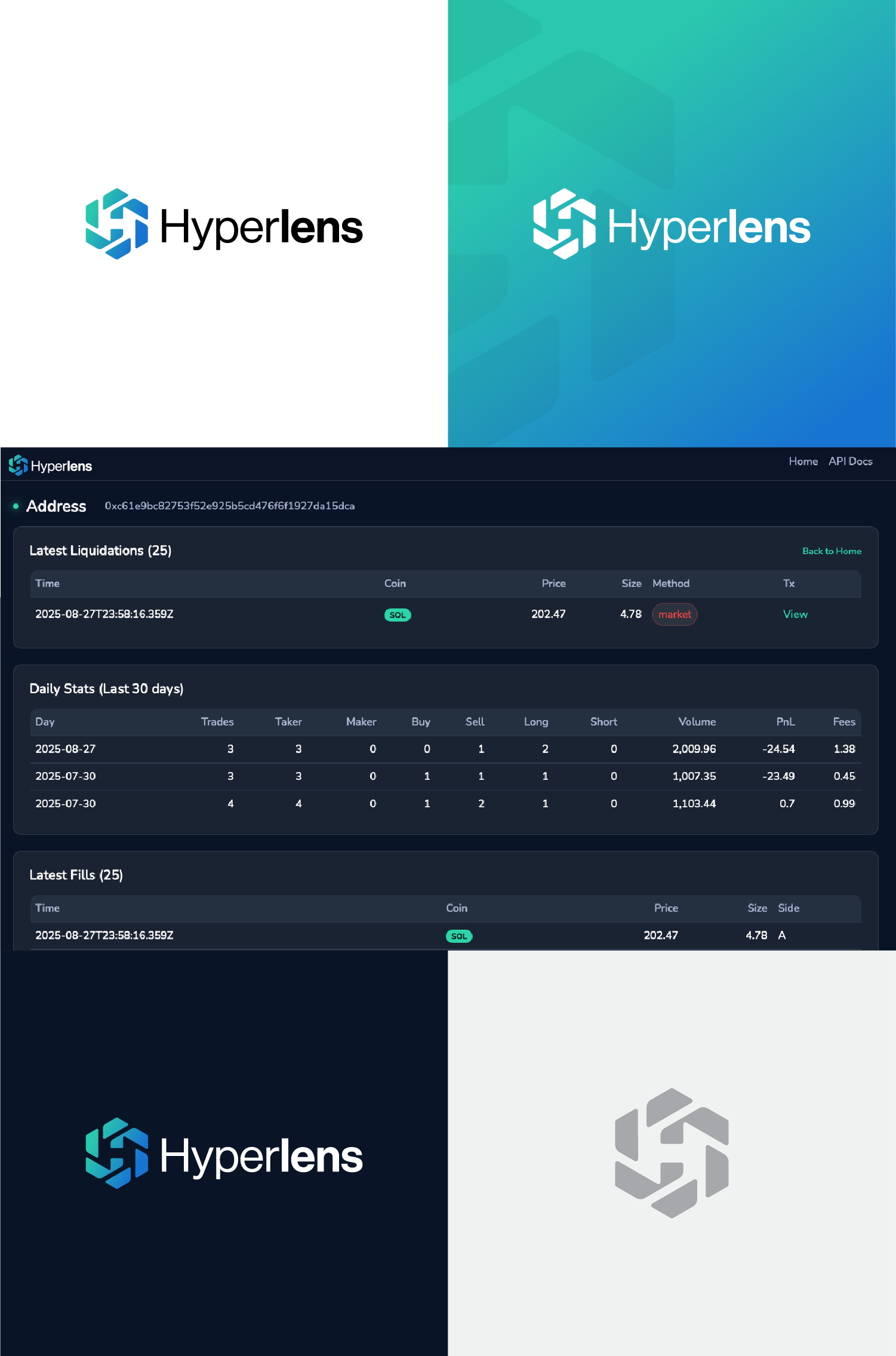Click the Maker column header
Image resolution: width=896 pixels, height=1356 pixels.
point(361,722)
